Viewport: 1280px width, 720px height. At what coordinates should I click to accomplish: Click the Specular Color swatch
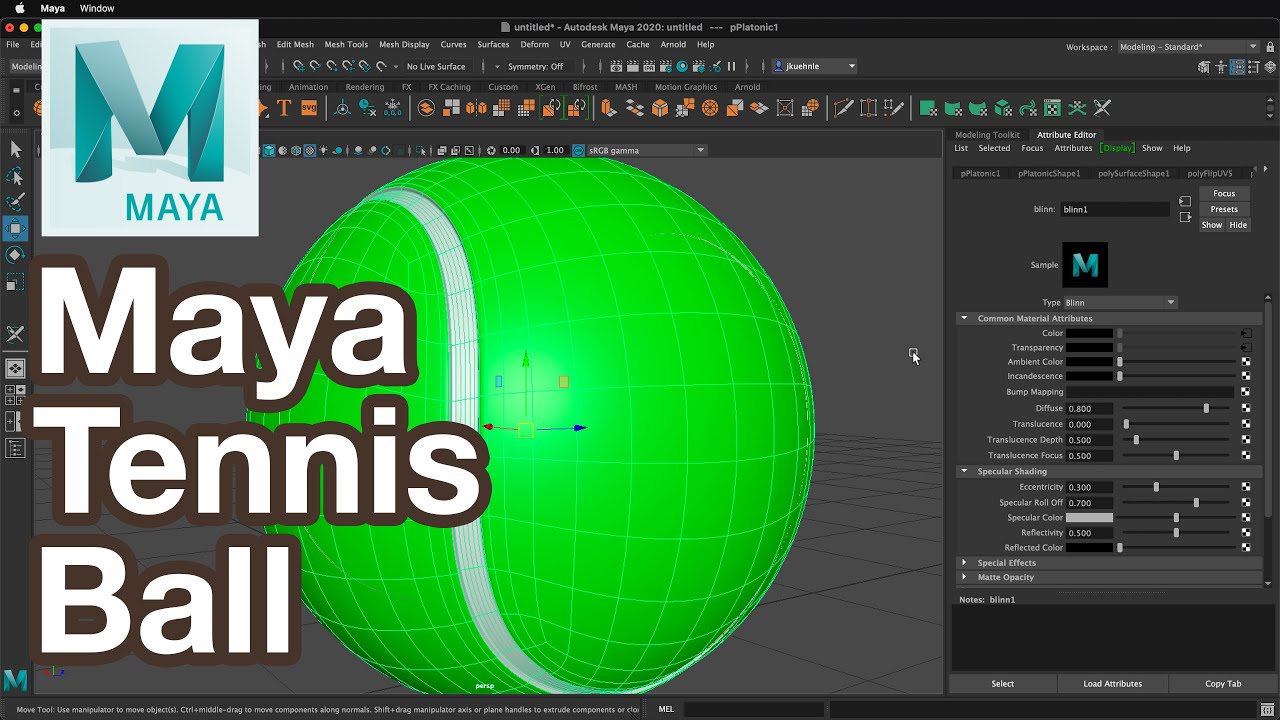coord(1089,517)
